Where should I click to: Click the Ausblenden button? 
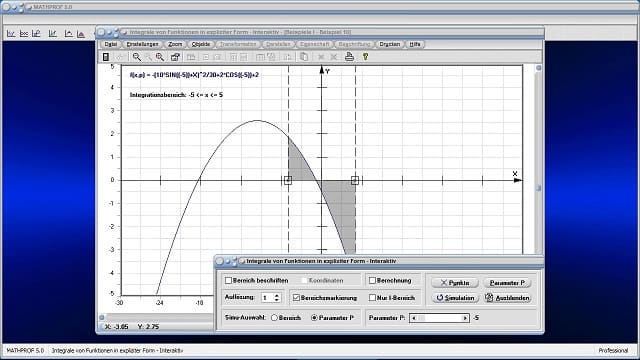tap(507, 298)
